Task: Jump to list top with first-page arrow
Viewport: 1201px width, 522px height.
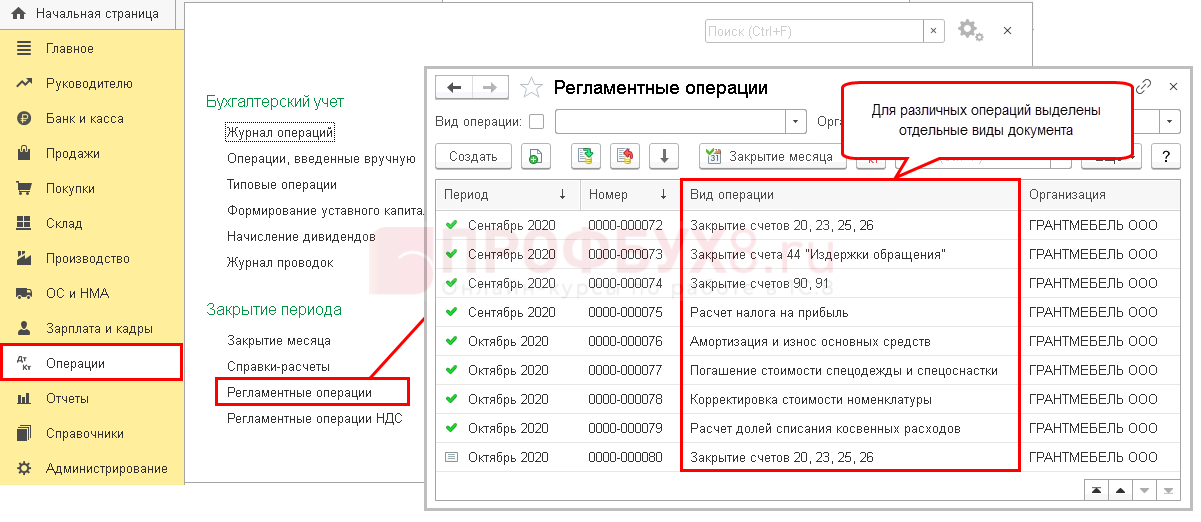Action: click(1097, 490)
